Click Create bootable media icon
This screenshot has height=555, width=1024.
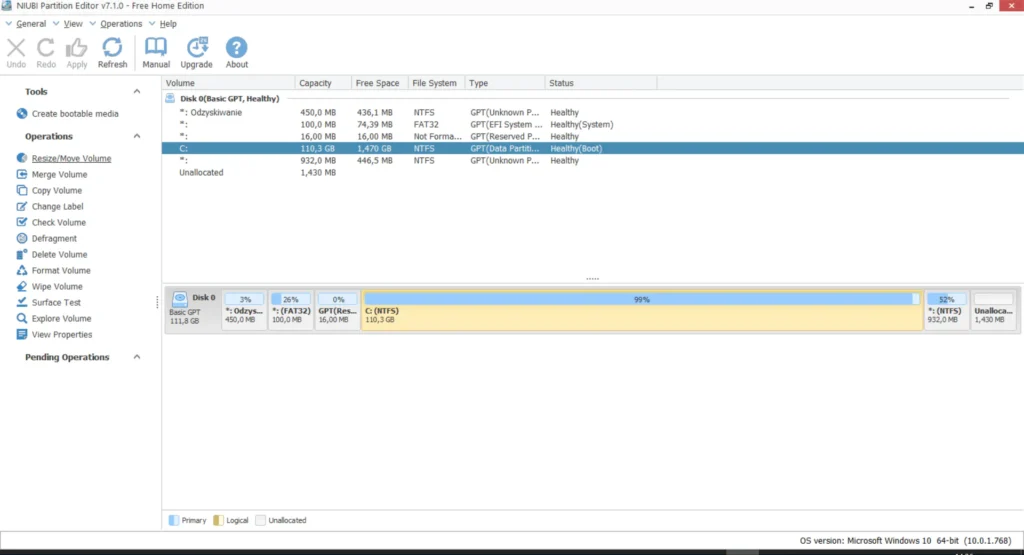[22, 114]
